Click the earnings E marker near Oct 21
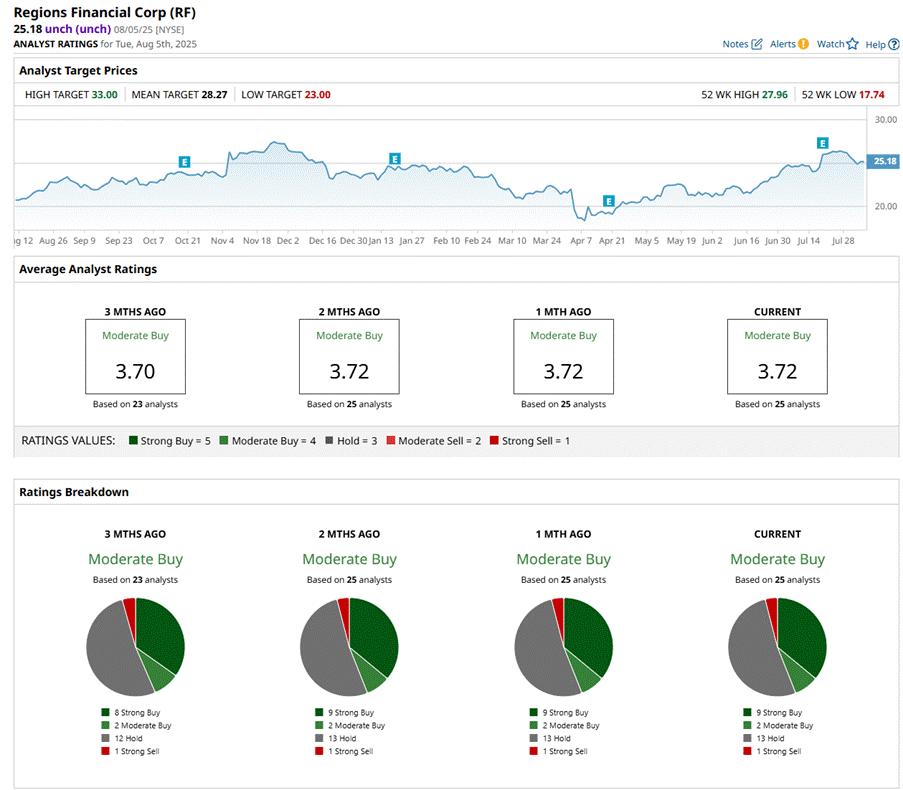This screenshot has width=903, height=790. 184,162
